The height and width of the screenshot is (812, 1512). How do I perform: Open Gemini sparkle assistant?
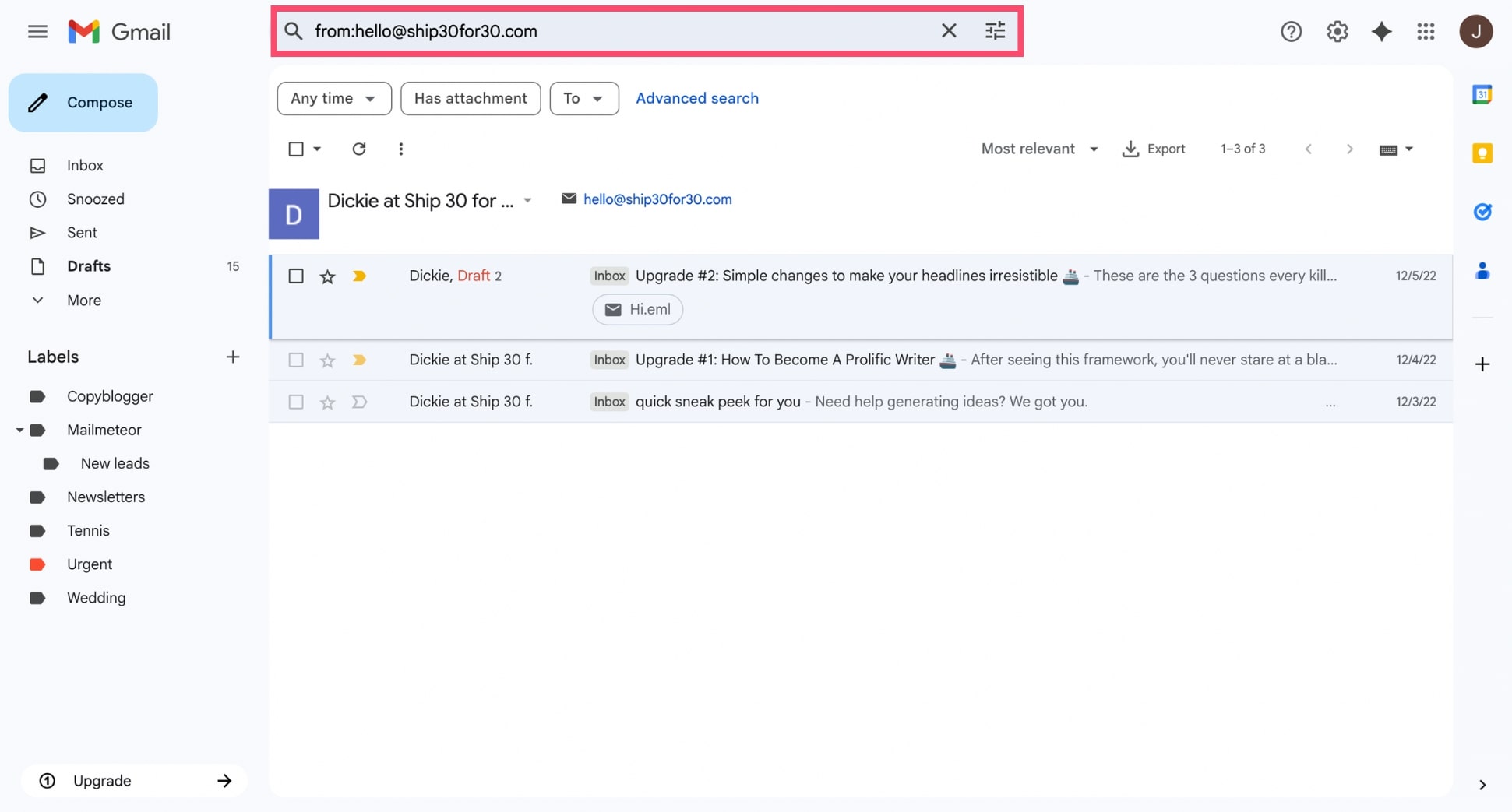tap(1381, 31)
